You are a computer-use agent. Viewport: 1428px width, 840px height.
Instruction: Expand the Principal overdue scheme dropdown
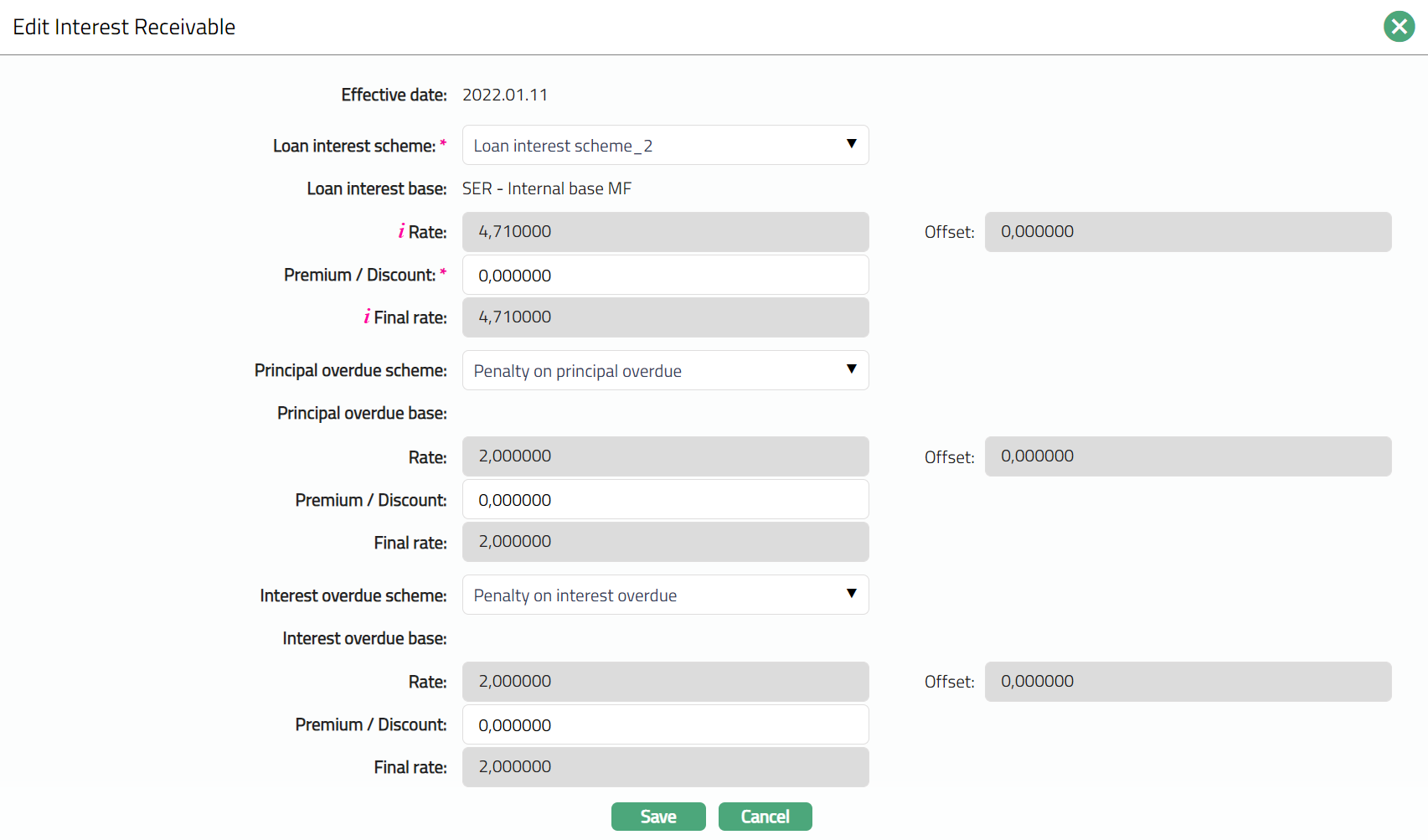tap(665, 370)
